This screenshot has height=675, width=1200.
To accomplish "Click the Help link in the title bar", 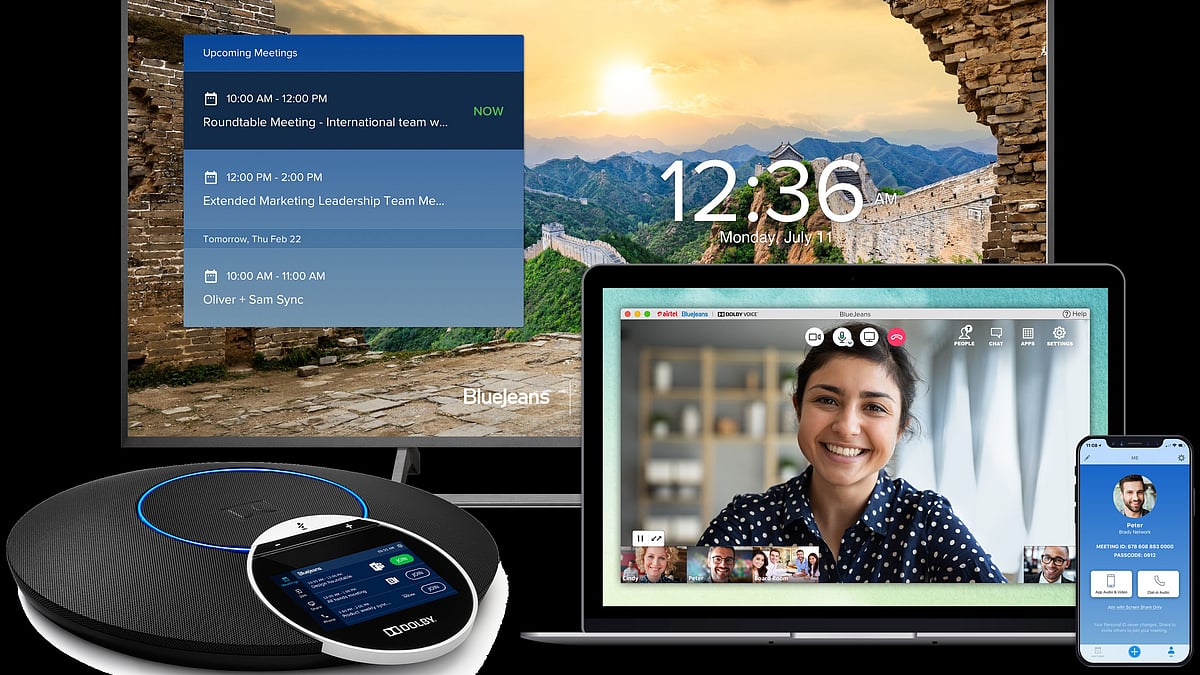I will pos(1075,313).
